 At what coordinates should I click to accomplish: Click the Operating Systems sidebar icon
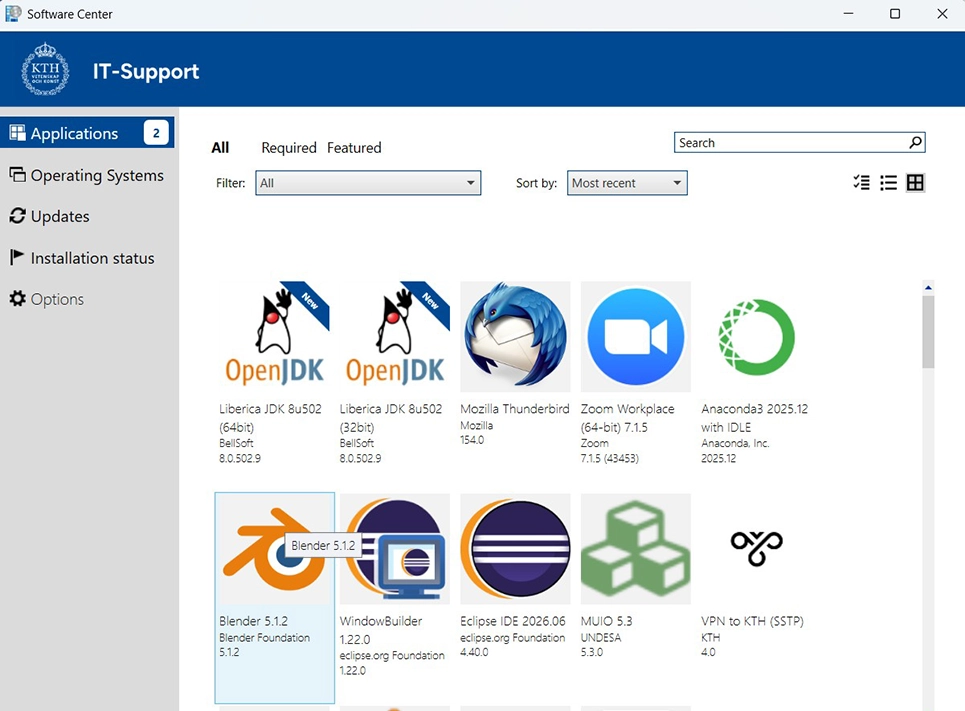[17, 175]
